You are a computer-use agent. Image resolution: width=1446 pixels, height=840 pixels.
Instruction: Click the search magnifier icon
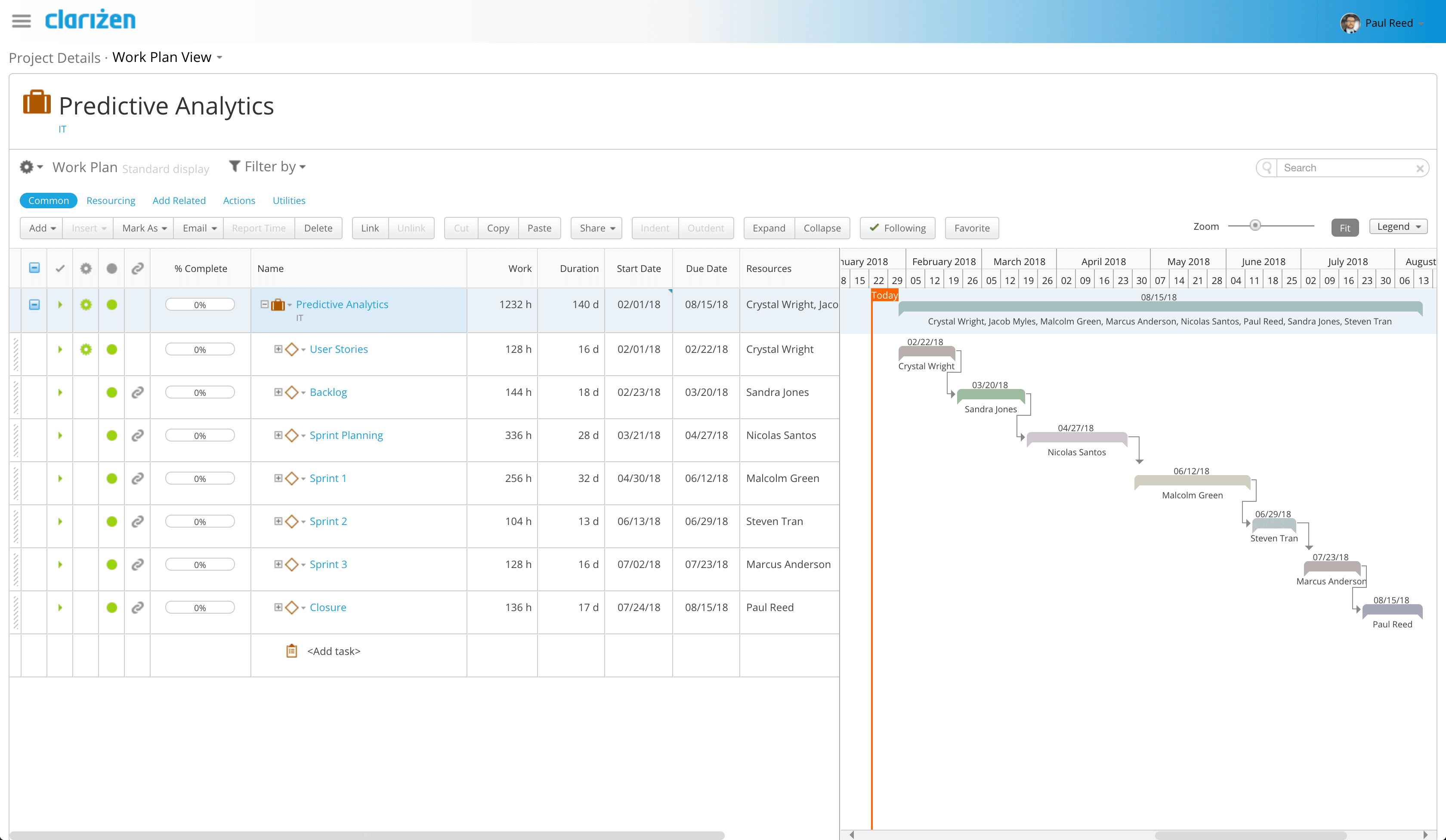tap(1267, 167)
